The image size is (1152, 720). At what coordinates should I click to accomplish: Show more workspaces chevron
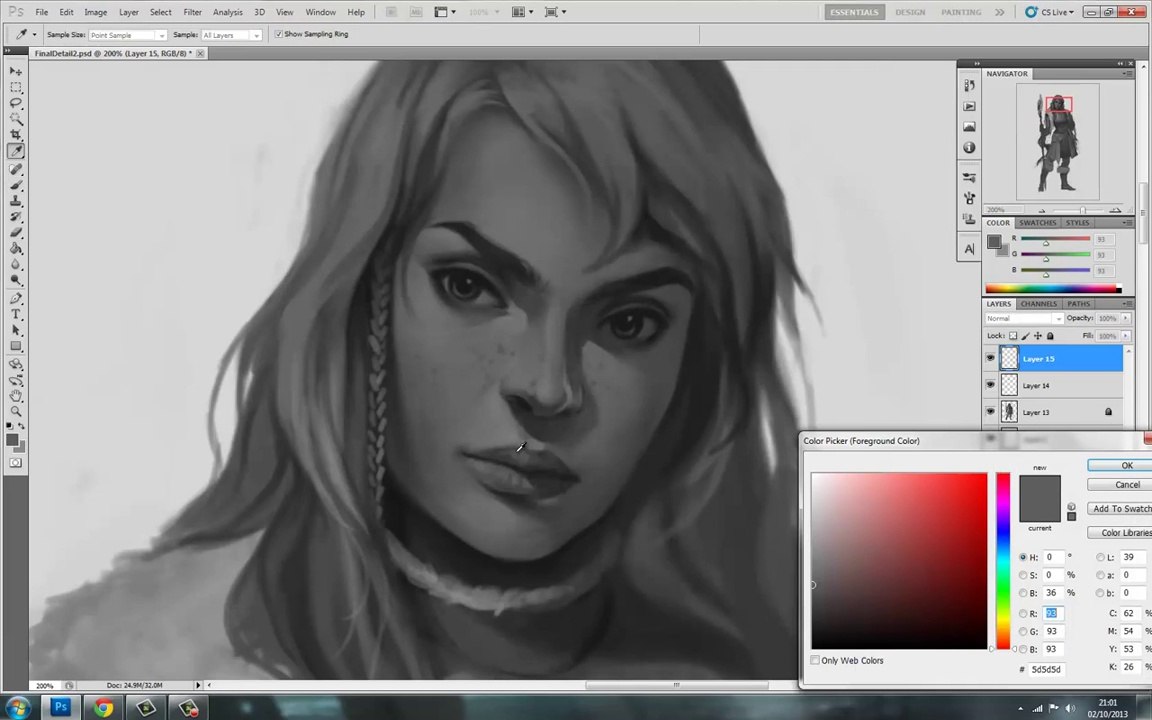click(x=999, y=12)
